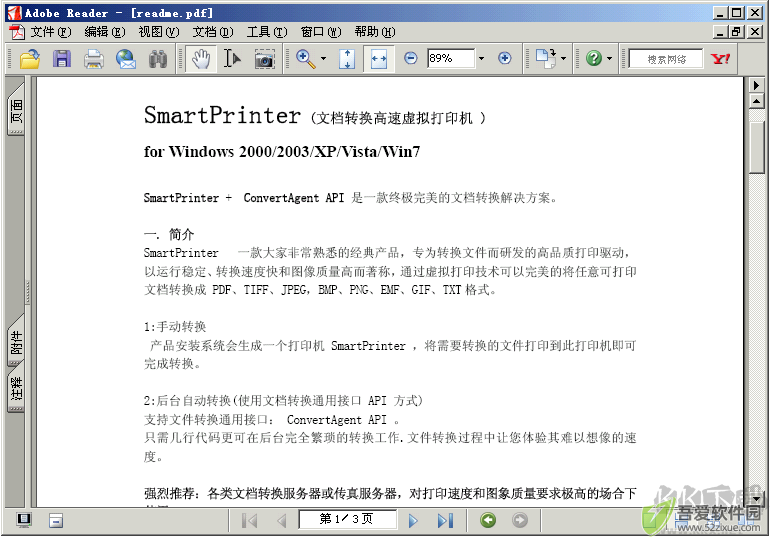Viewport: 770px width, 537px height.
Task: Open the 附件 side panel tab
Action: [x=16, y=341]
